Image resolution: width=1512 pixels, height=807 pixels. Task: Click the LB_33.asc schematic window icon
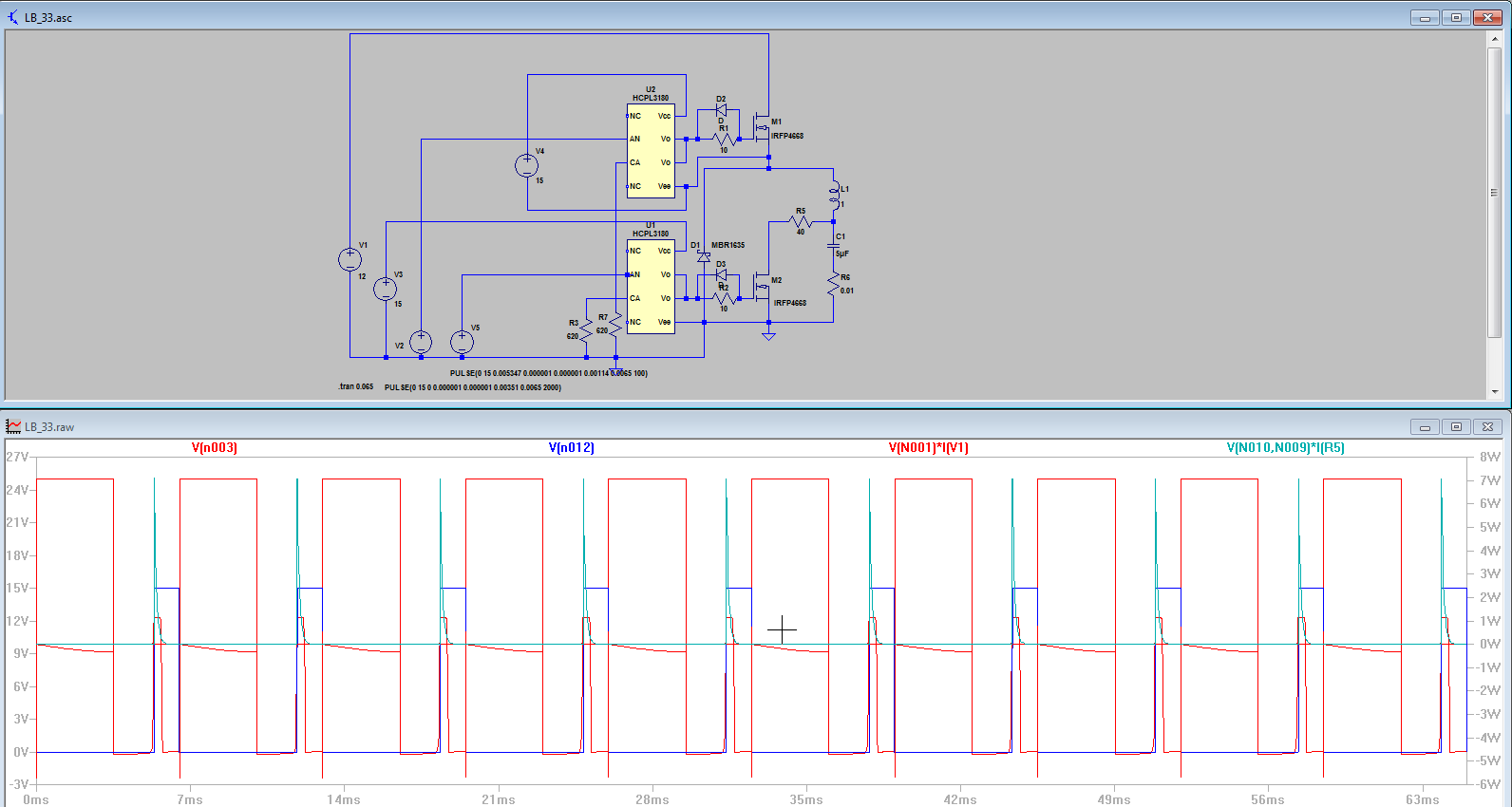13,17
